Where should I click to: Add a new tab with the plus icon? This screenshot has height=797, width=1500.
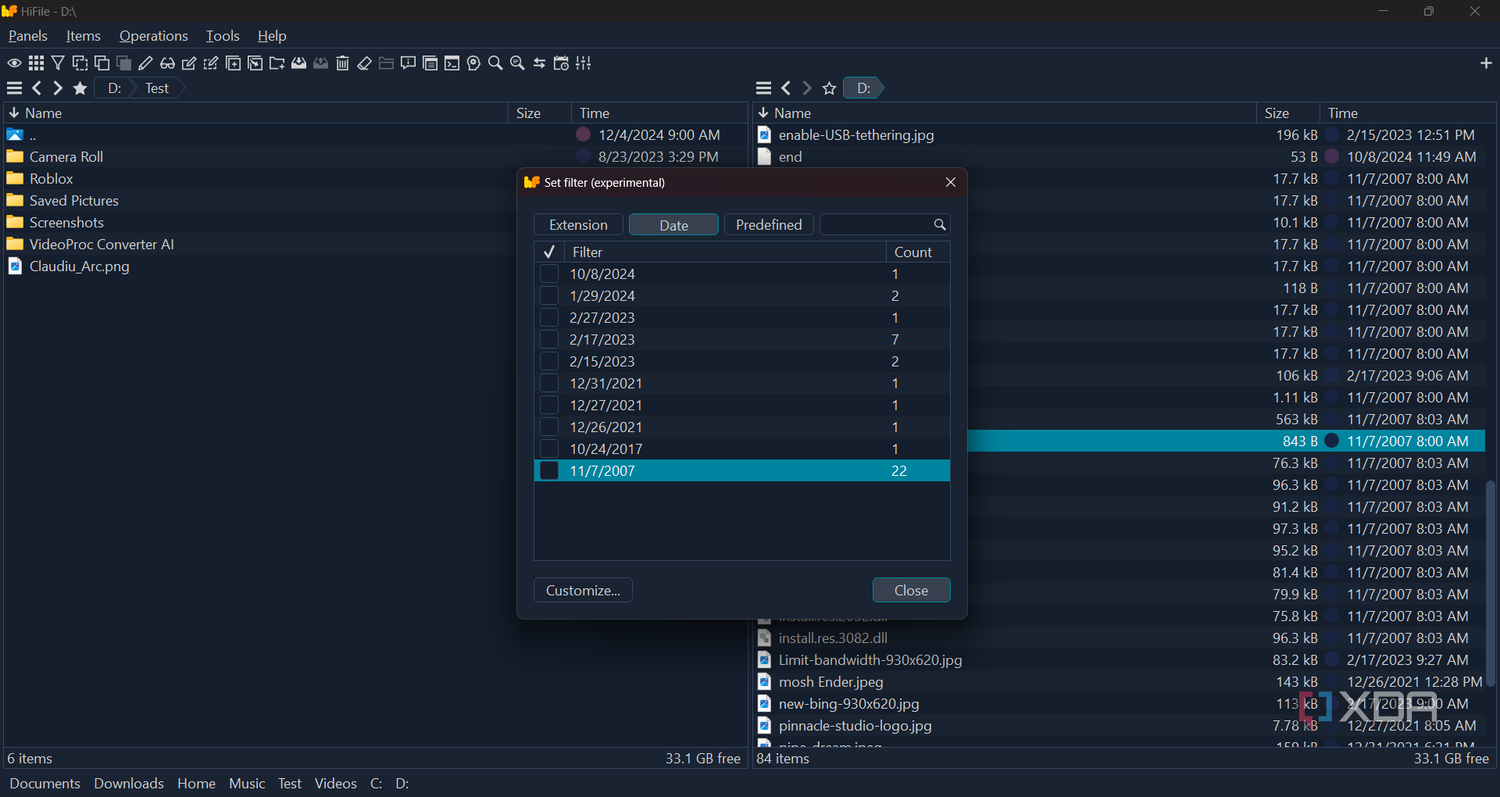(x=1485, y=63)
